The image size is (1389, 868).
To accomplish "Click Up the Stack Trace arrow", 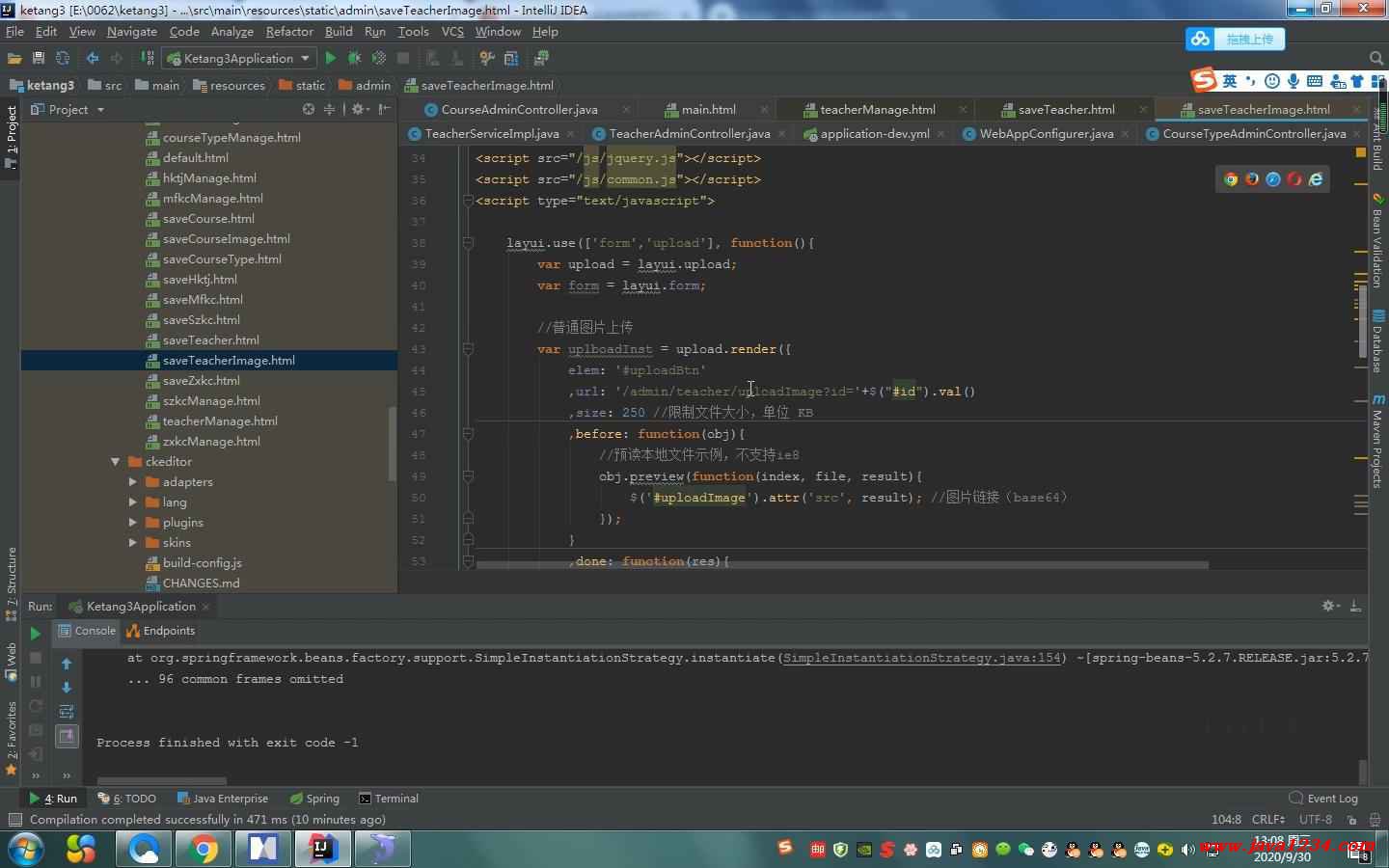I will point(67,664).
